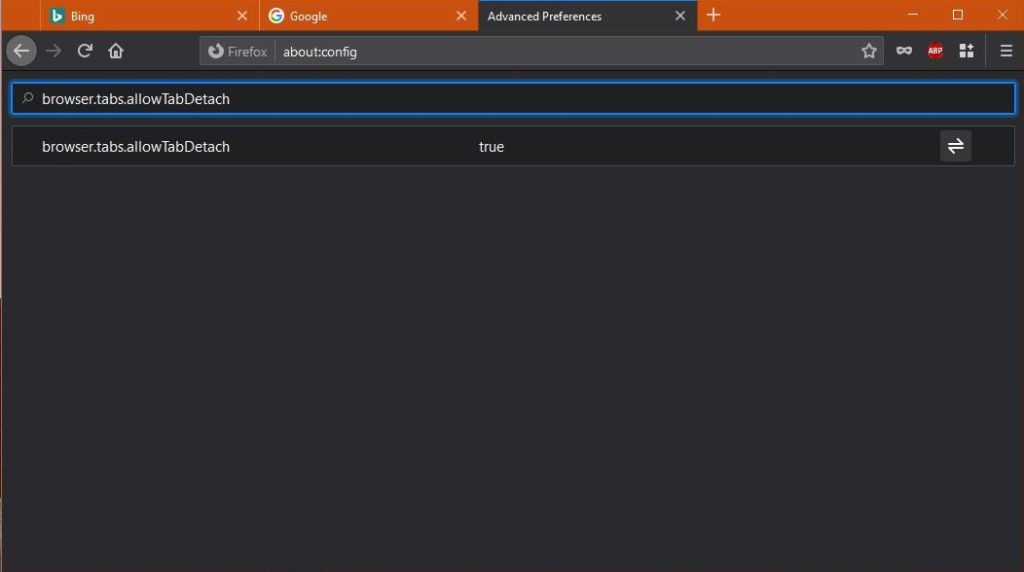The height and width of the screenshot is (572, 1024).
Task: Click the tiles extension toolbar icon
Action: [967, 51]
